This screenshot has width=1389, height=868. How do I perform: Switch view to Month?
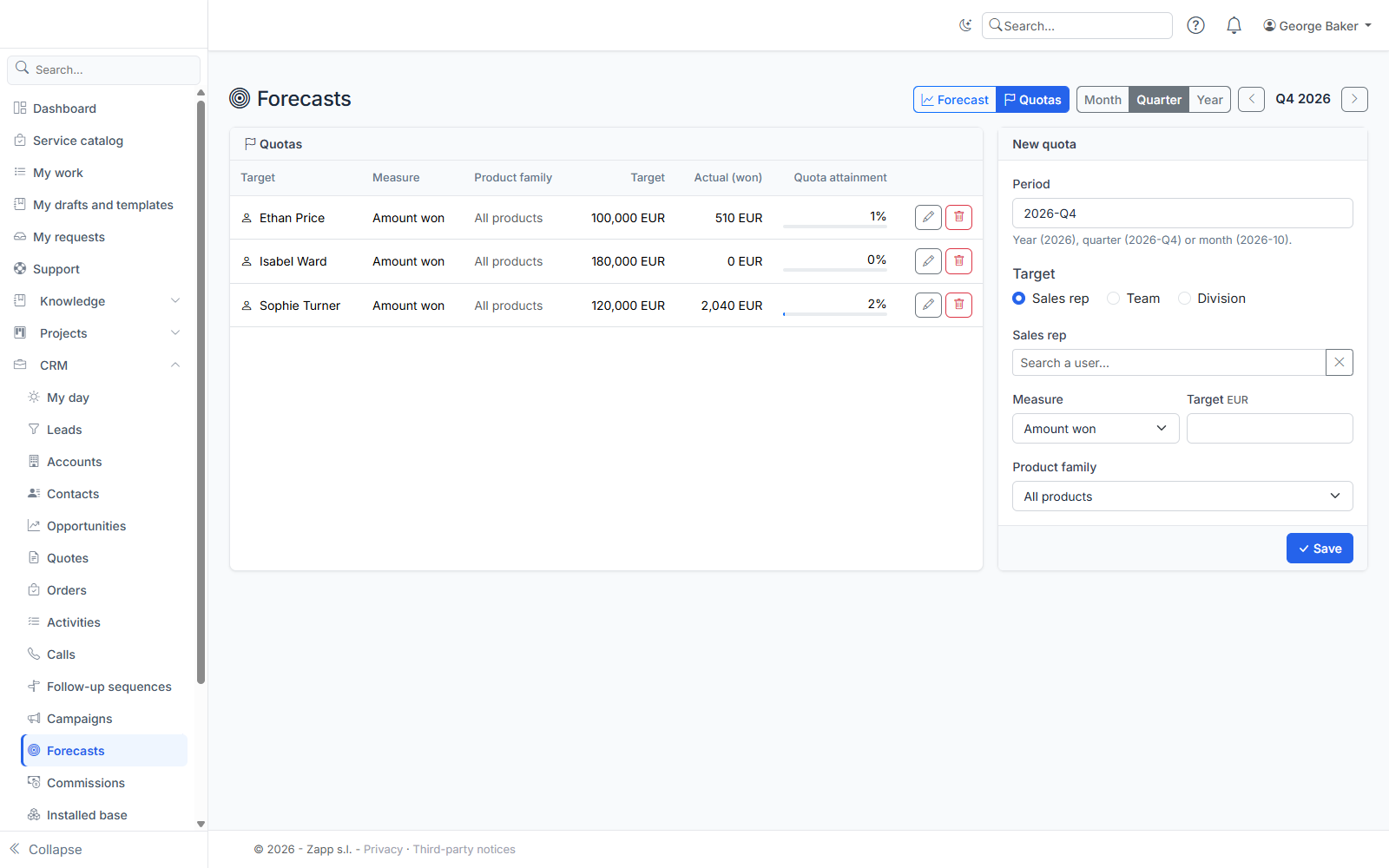coord(1103,100)
